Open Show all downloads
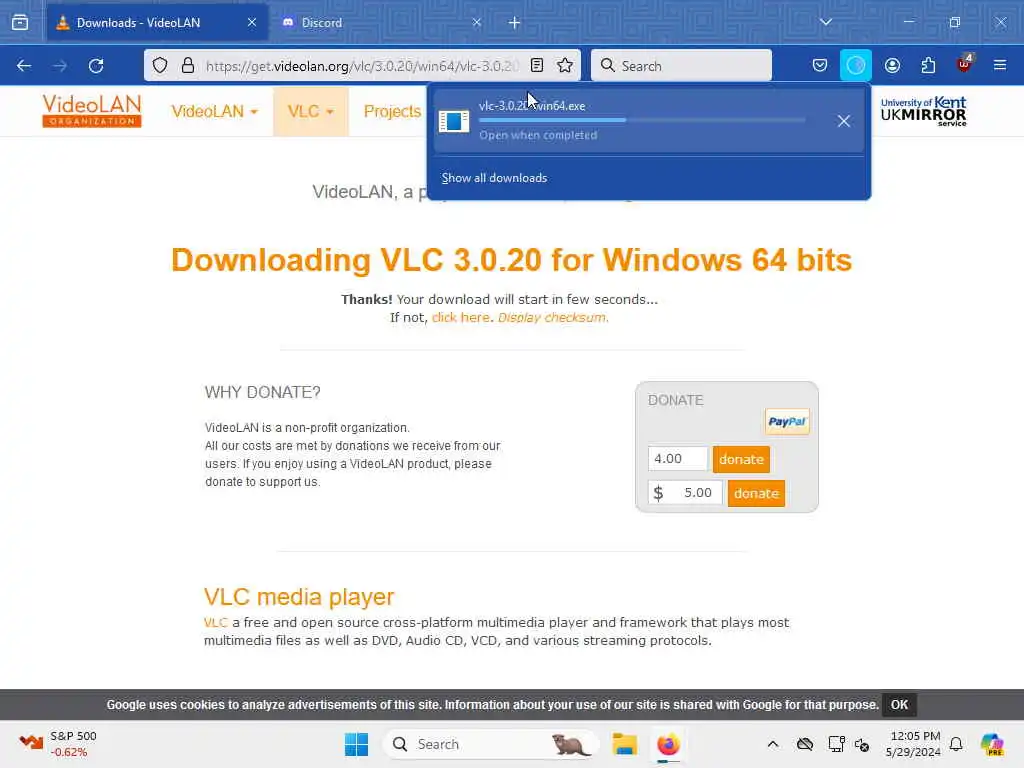 [x=494, y=178]
